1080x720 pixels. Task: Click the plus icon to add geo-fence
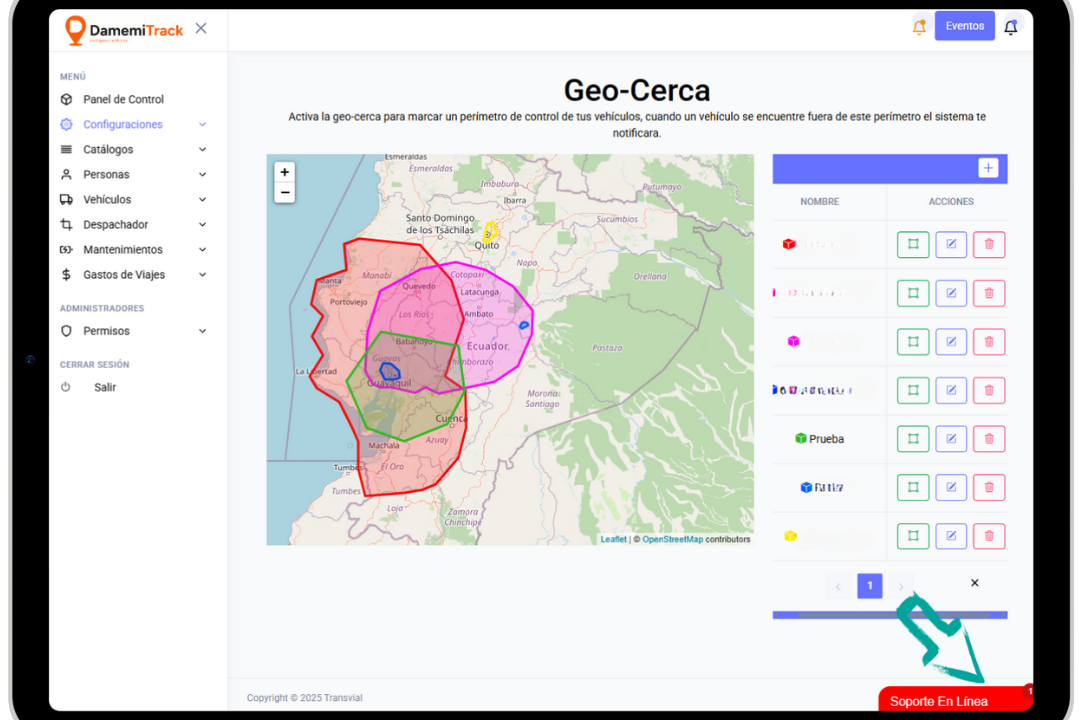(x=988, y=168)
